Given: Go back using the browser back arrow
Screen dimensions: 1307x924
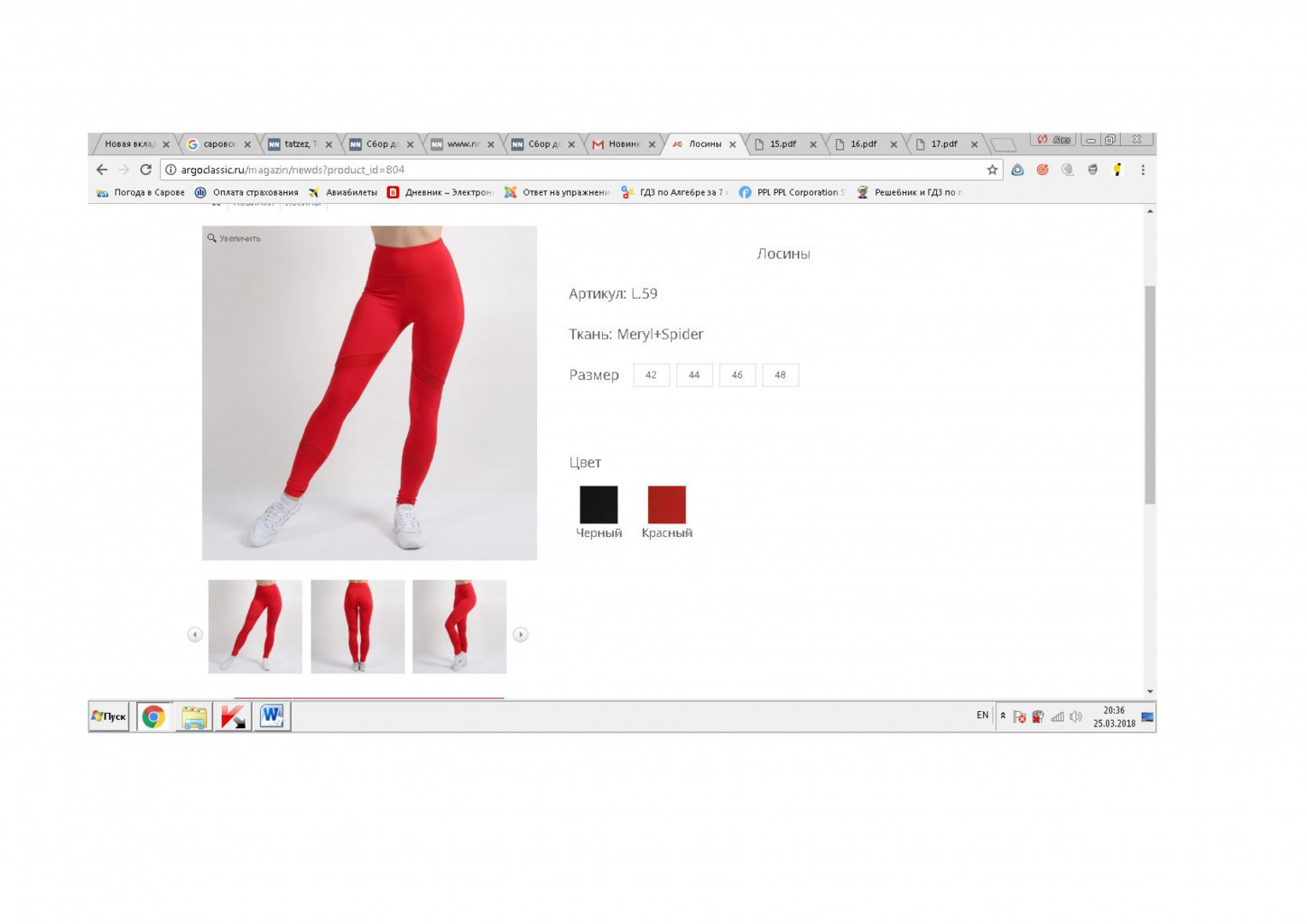Looking at the screenshot, I should click(102, 170).
